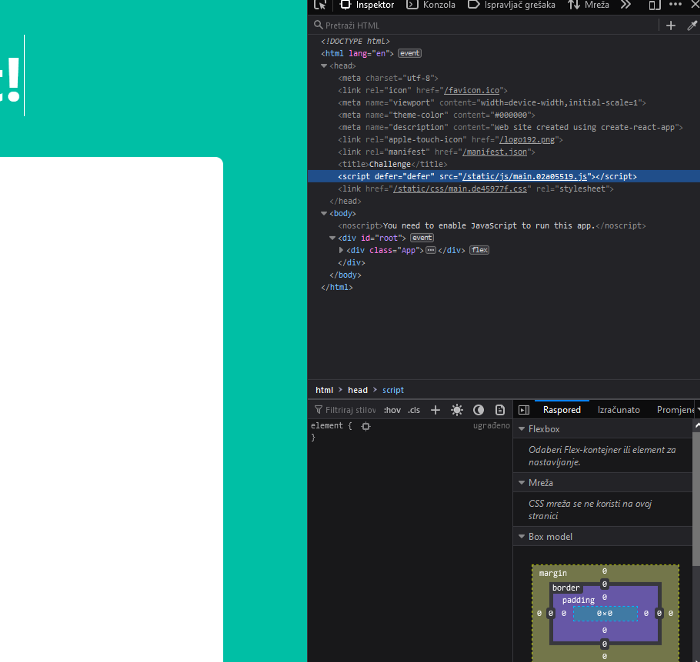Collapse the Flexbox section
The width and height of the screenshot is (700, 662).
[521, 429]
